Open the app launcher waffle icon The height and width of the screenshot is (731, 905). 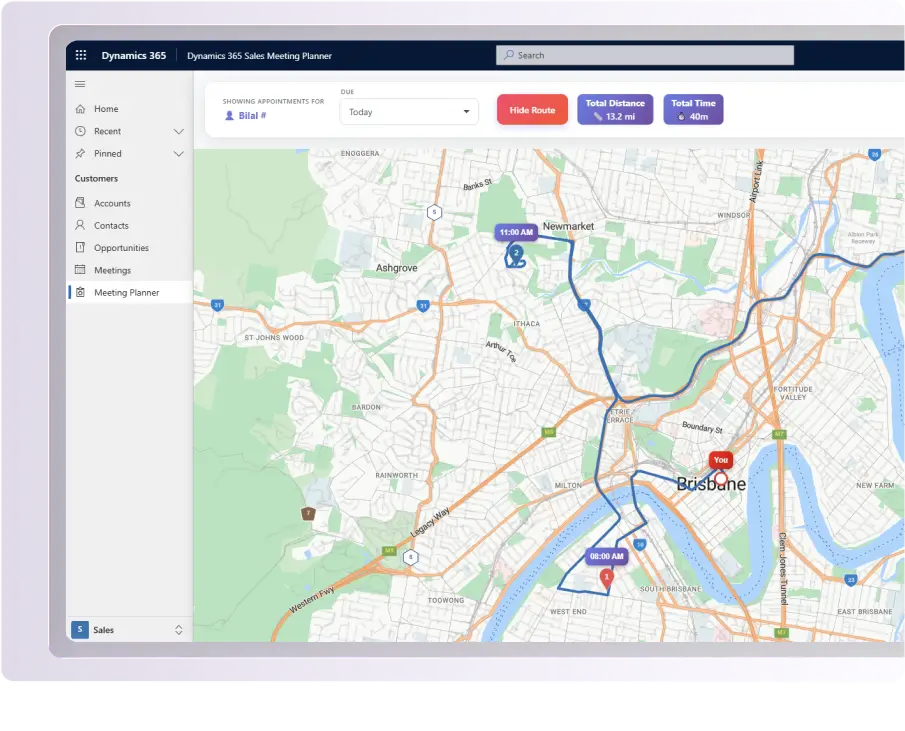coord(81,55)
